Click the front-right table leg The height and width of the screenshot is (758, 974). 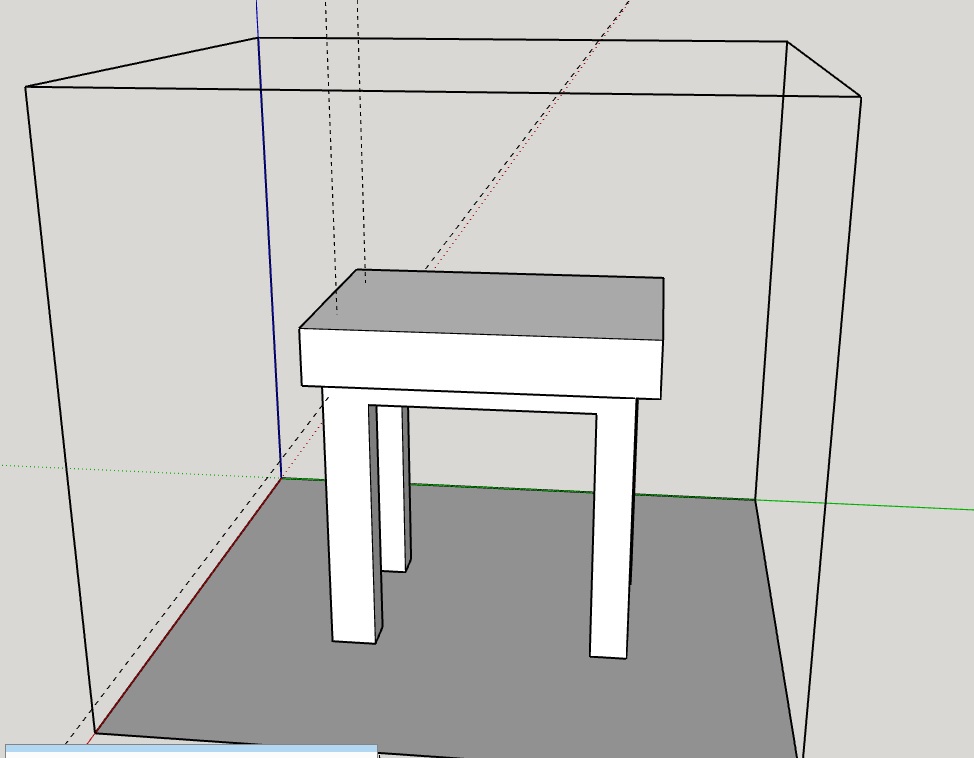pos(612,528)
